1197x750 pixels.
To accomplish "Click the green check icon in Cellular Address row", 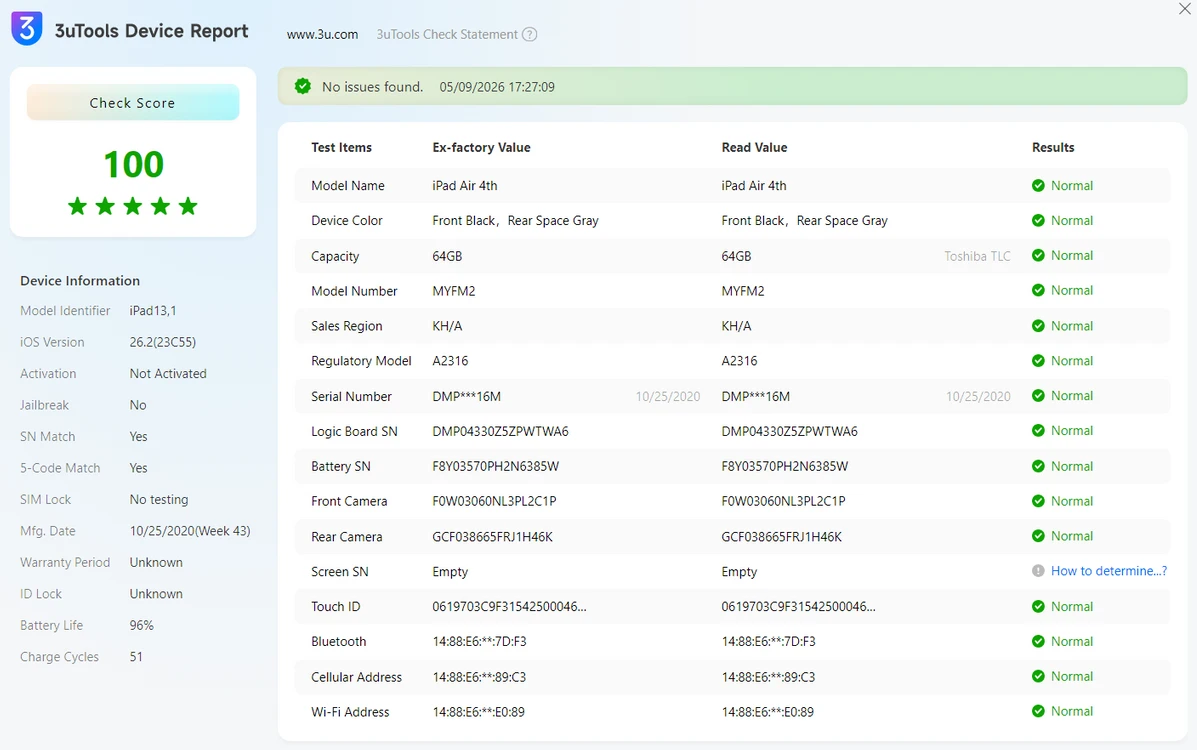I will 1038,677.
